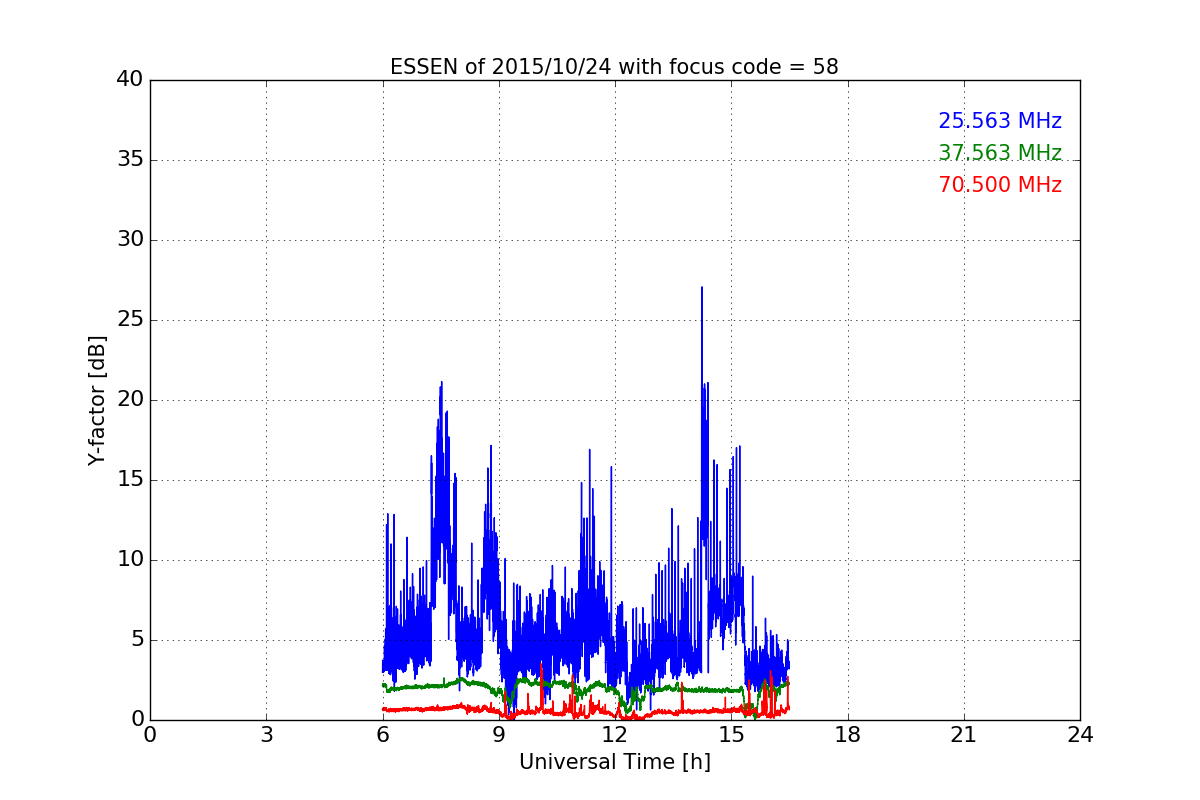Click the tallest blue peak near 27 dB
The image size is (1200, 800).
coord(702,289)
